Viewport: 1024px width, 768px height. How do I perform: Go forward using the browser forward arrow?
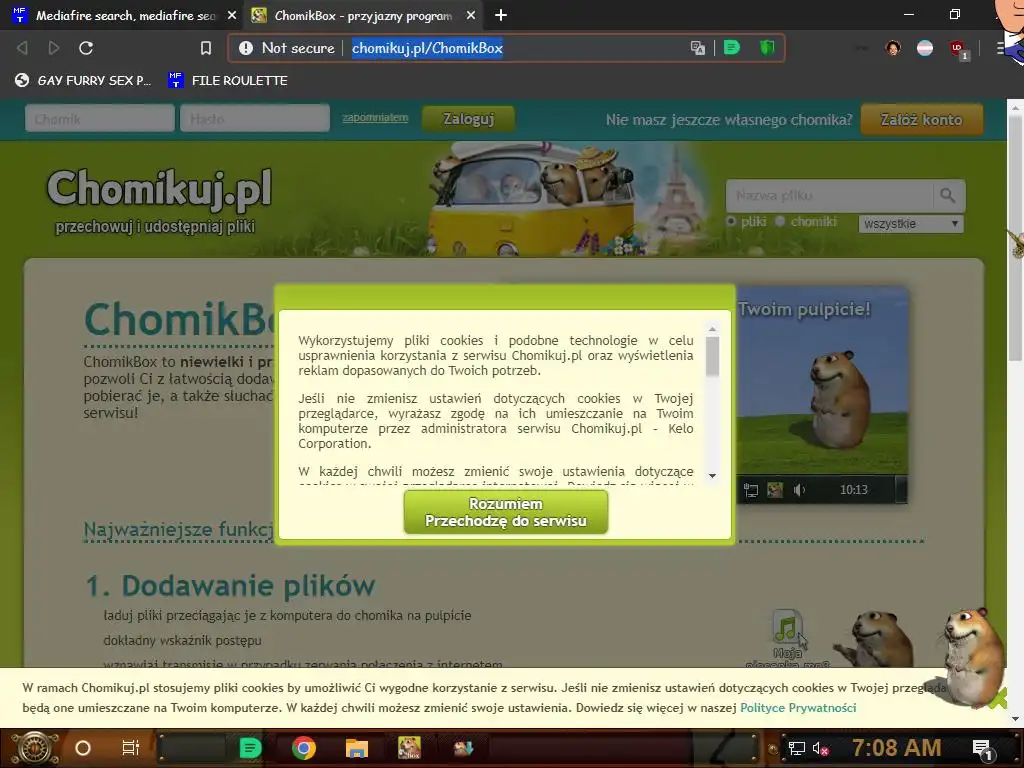click(x=54, y=48)
